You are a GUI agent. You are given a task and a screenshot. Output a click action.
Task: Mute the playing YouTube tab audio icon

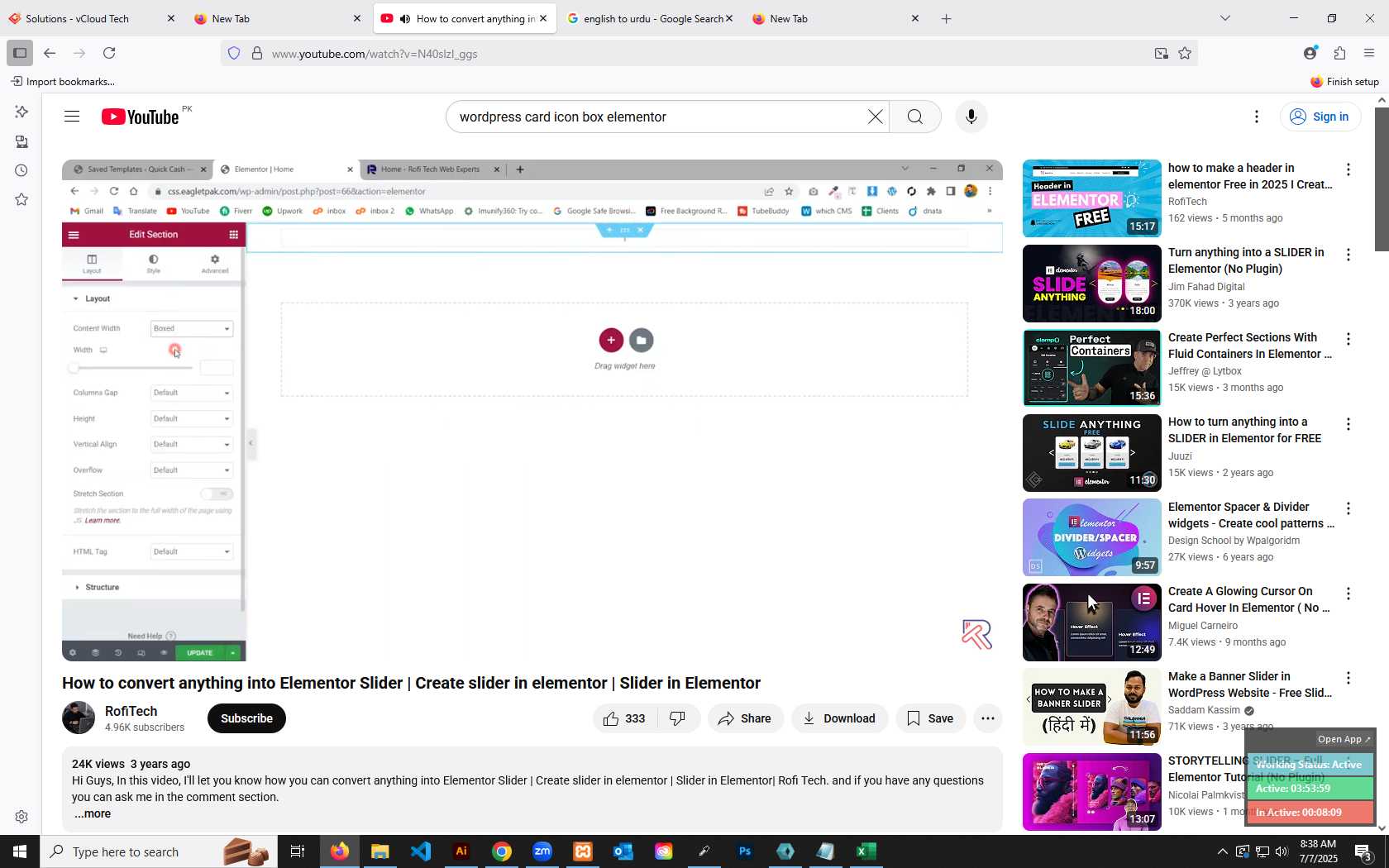(405, 19)
